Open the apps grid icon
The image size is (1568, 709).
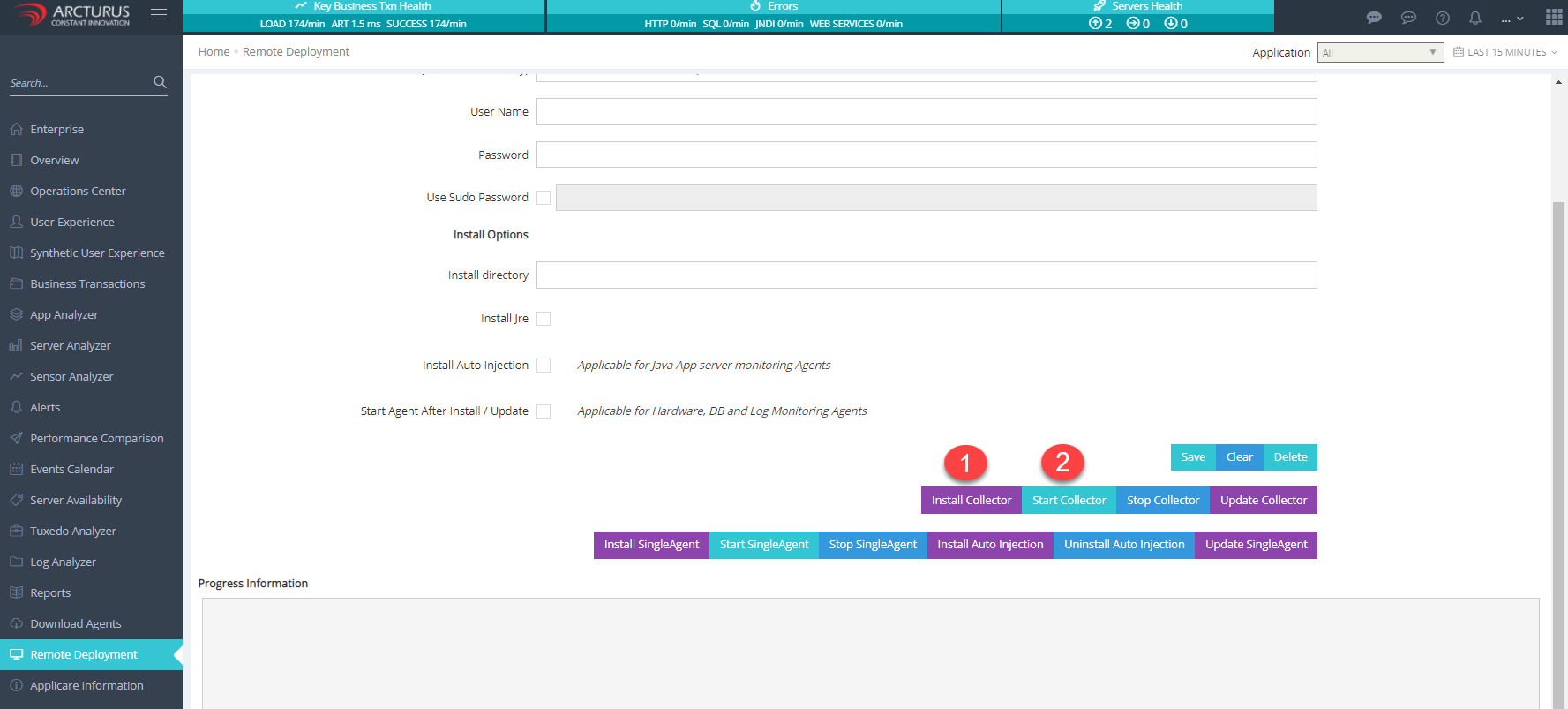point(1554,17)
